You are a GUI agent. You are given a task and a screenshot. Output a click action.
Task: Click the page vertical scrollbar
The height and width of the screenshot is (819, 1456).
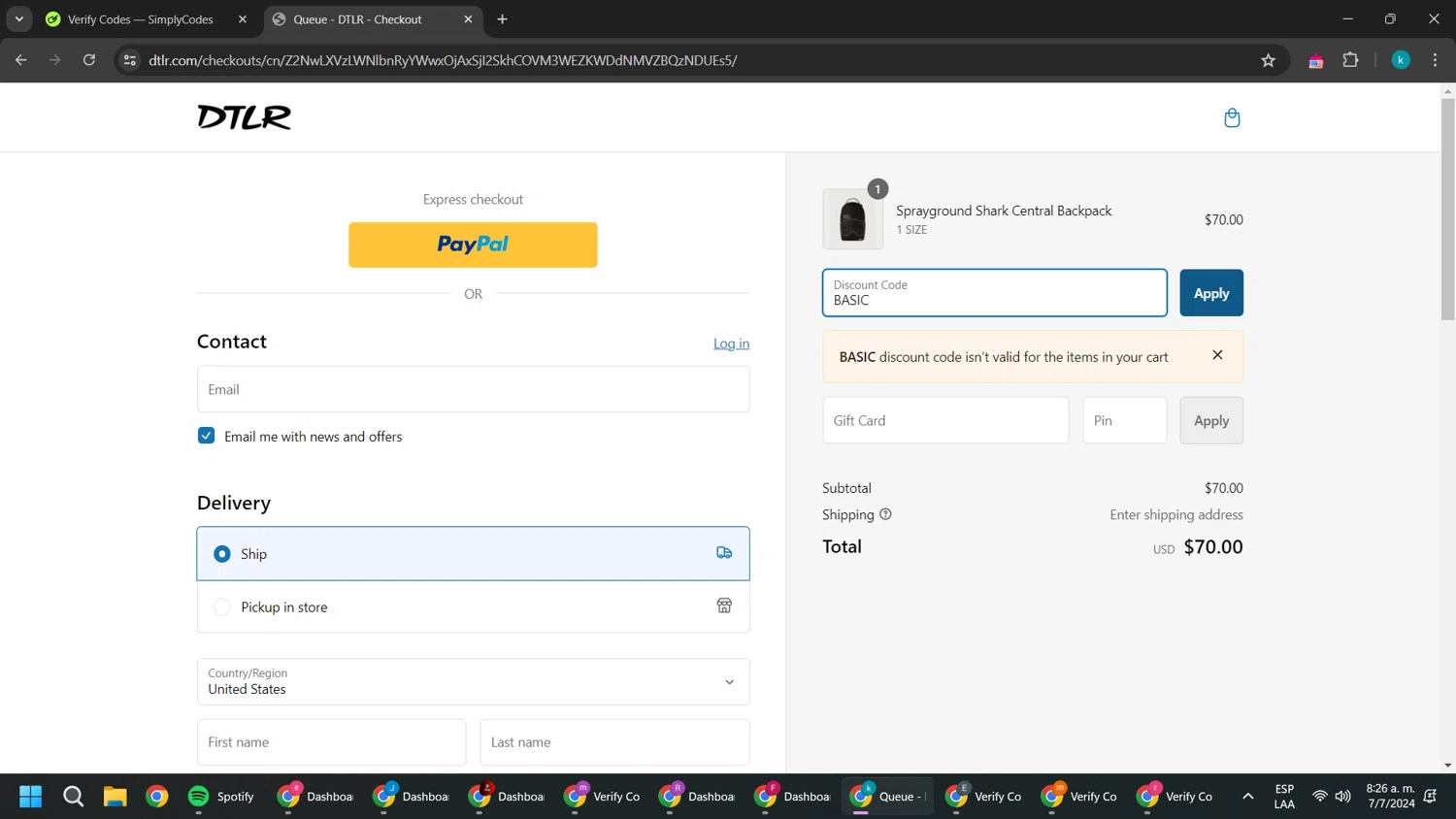(1447, 427)
